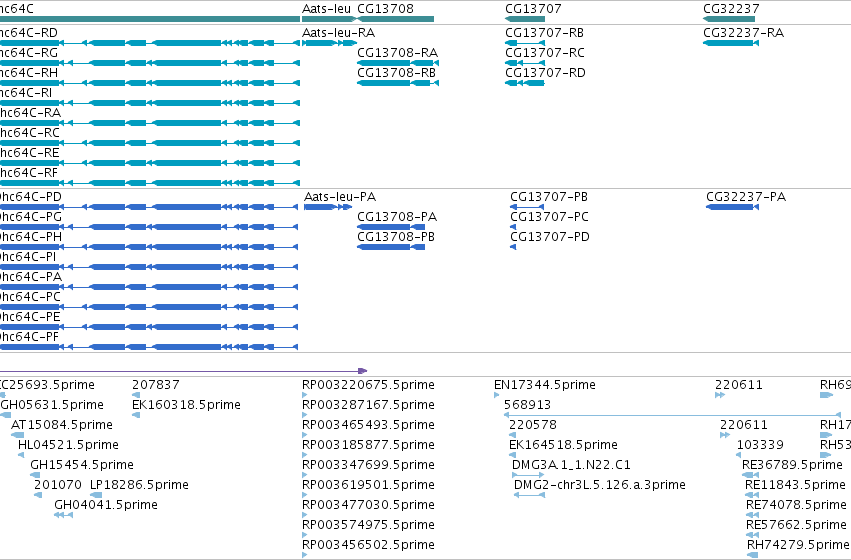Click the 220578 EST label
The height and width of the screenshot is (560, 851).
533,425
